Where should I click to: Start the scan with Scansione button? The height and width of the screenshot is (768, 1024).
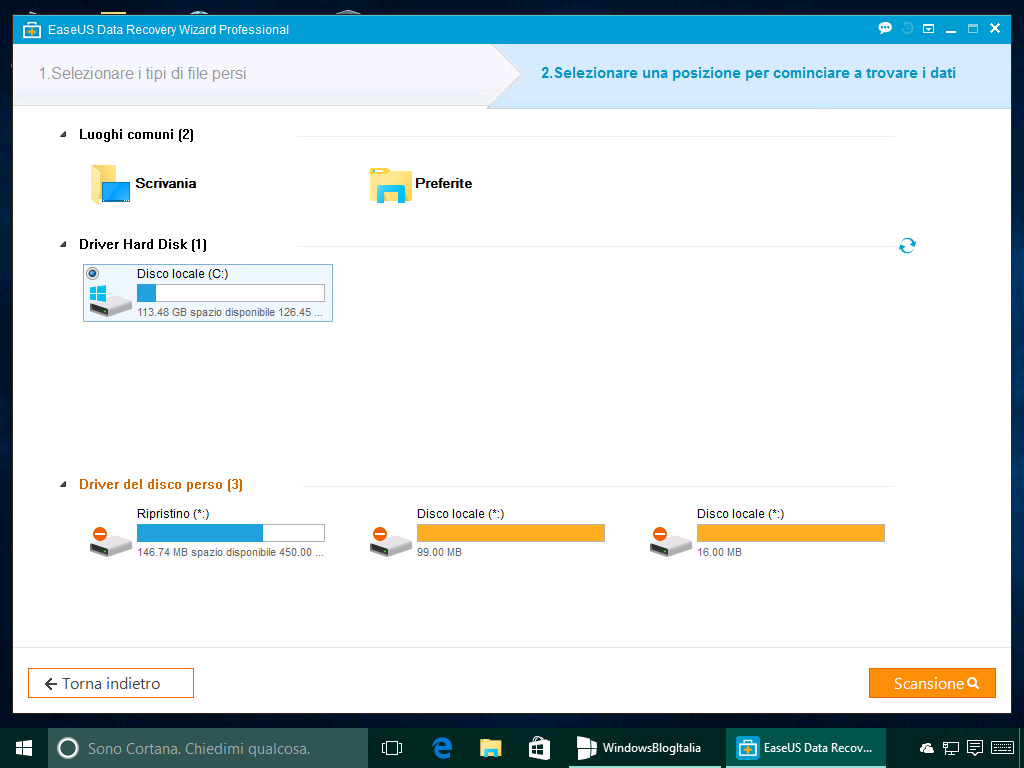coord(932,683)
